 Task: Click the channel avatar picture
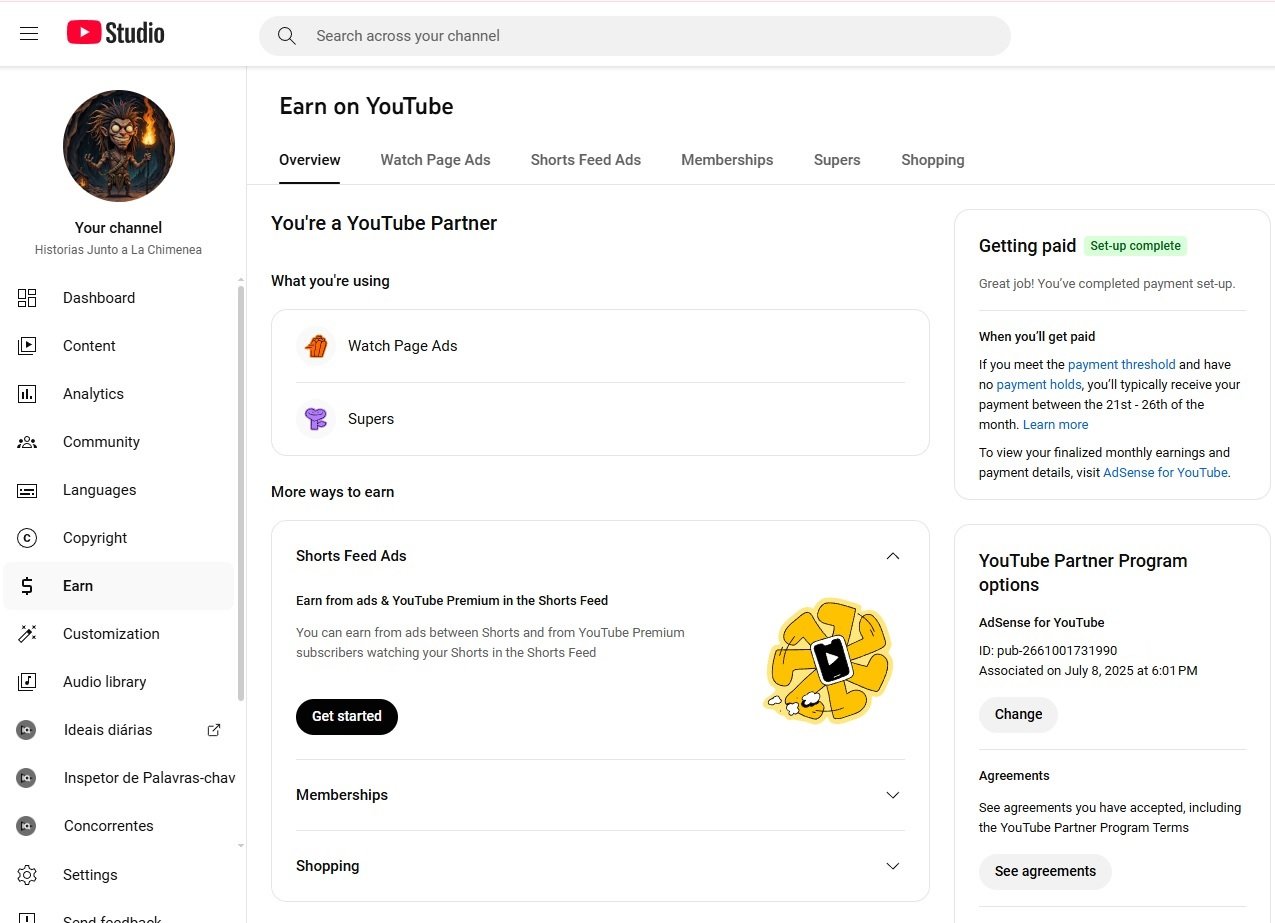(x=119, y=146)
